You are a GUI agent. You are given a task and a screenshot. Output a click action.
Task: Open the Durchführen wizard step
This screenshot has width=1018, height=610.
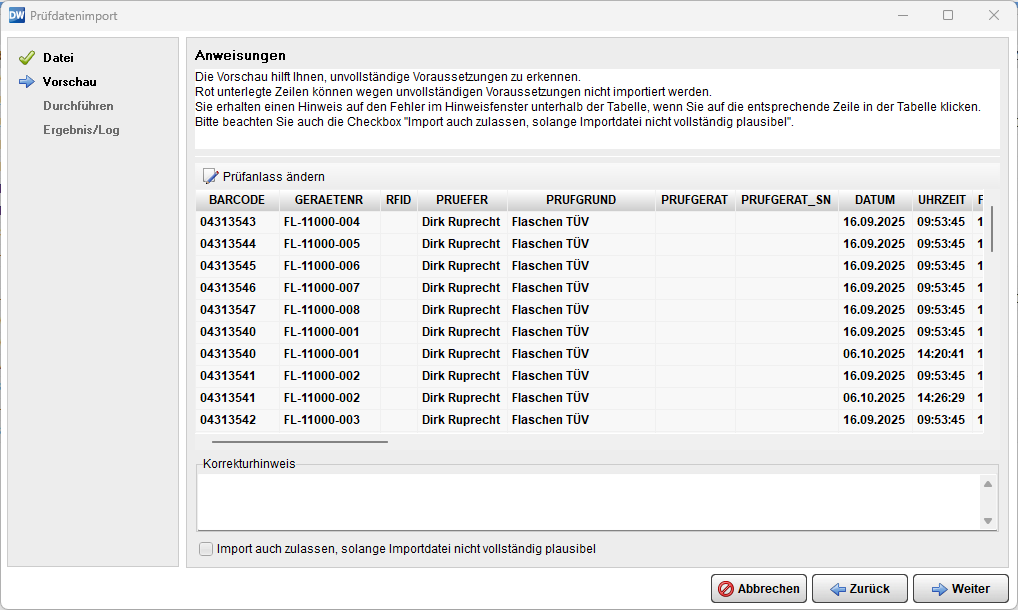[x=78, y=106]
